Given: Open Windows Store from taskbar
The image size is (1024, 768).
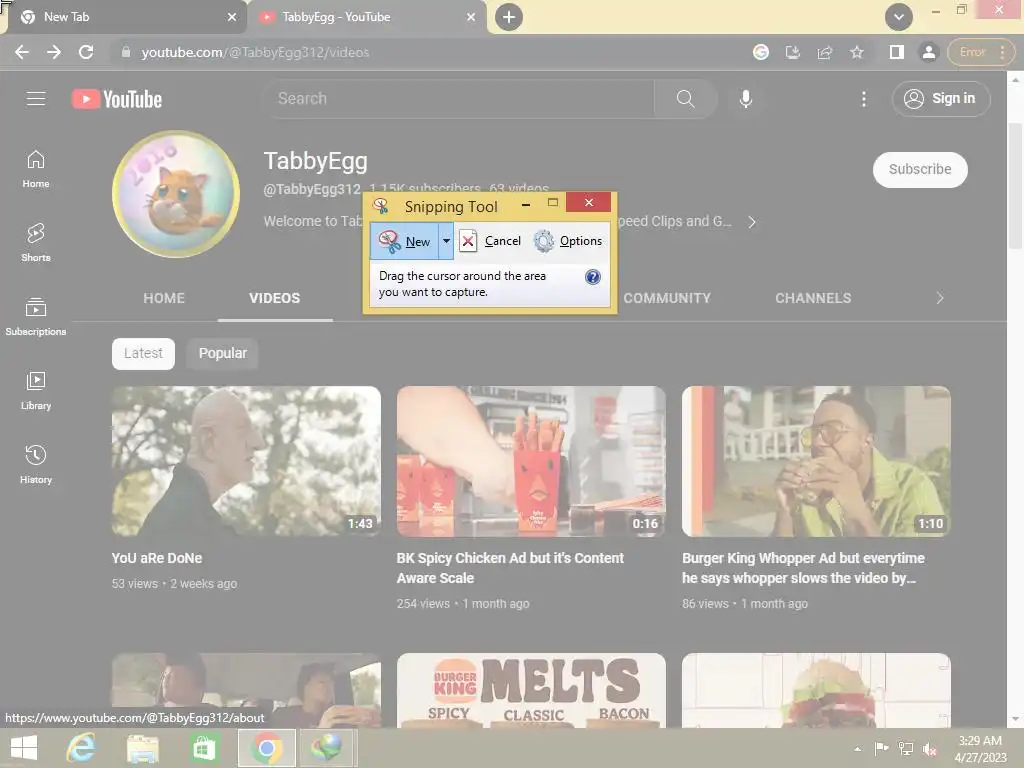Looking at the screenshot, I should tap(204, 748).
